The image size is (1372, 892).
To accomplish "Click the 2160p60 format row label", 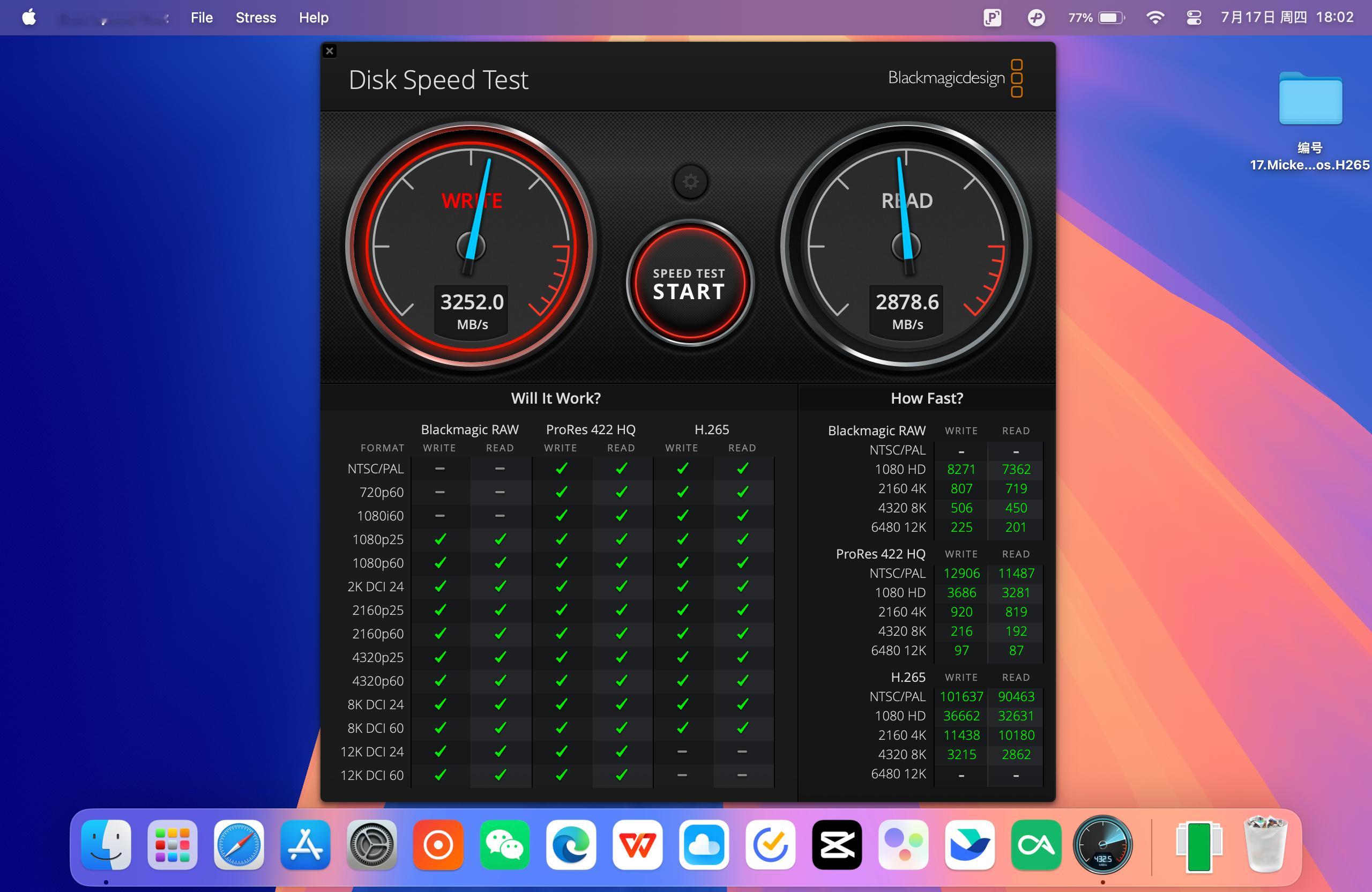I will (x=378, y=634).
